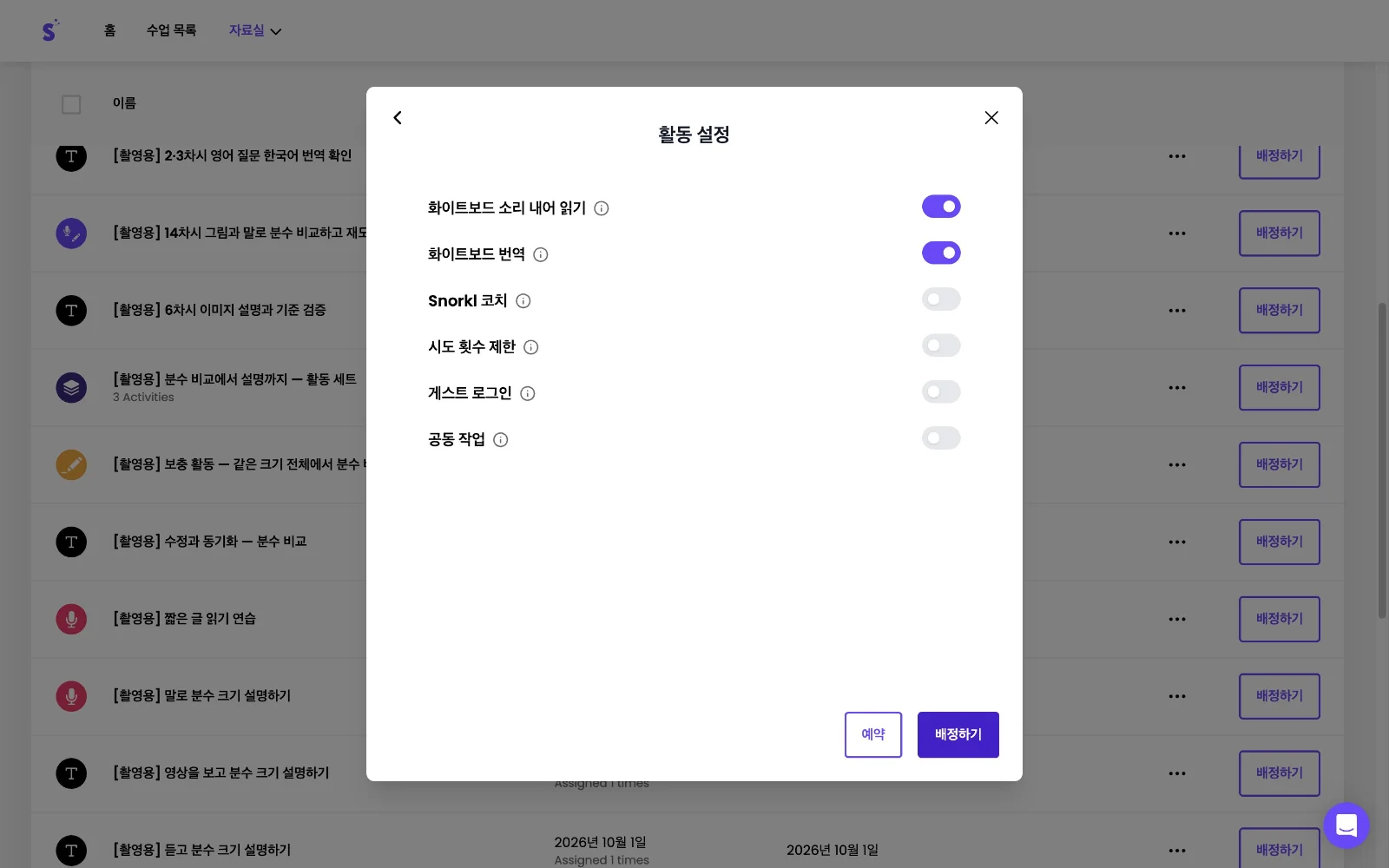Open [촬영용] 수정과 동기화 — 분수 비교

pyautogui.click(x=210, y=542)
